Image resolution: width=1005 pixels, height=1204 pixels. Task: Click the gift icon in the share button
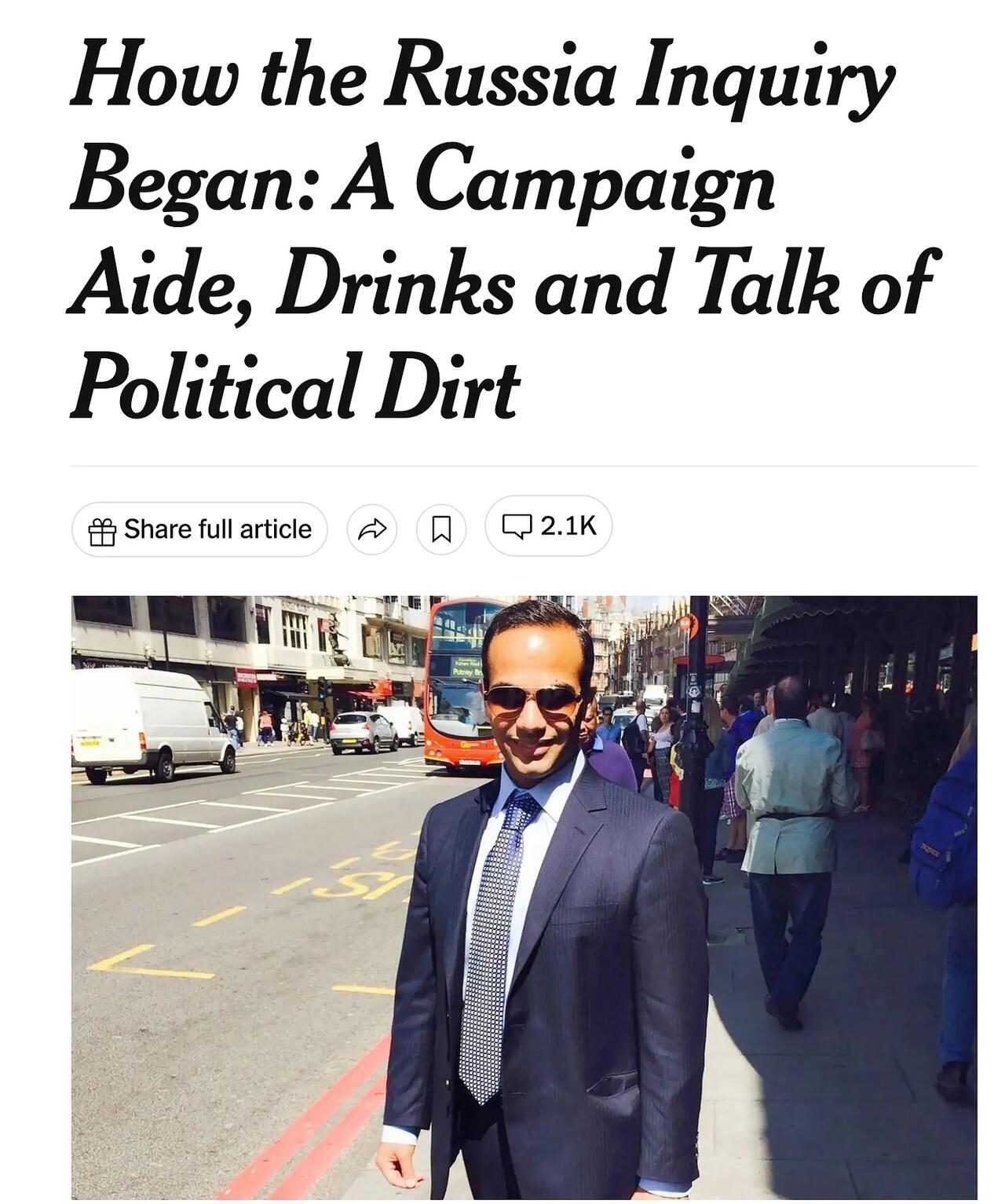coord(102,531)
